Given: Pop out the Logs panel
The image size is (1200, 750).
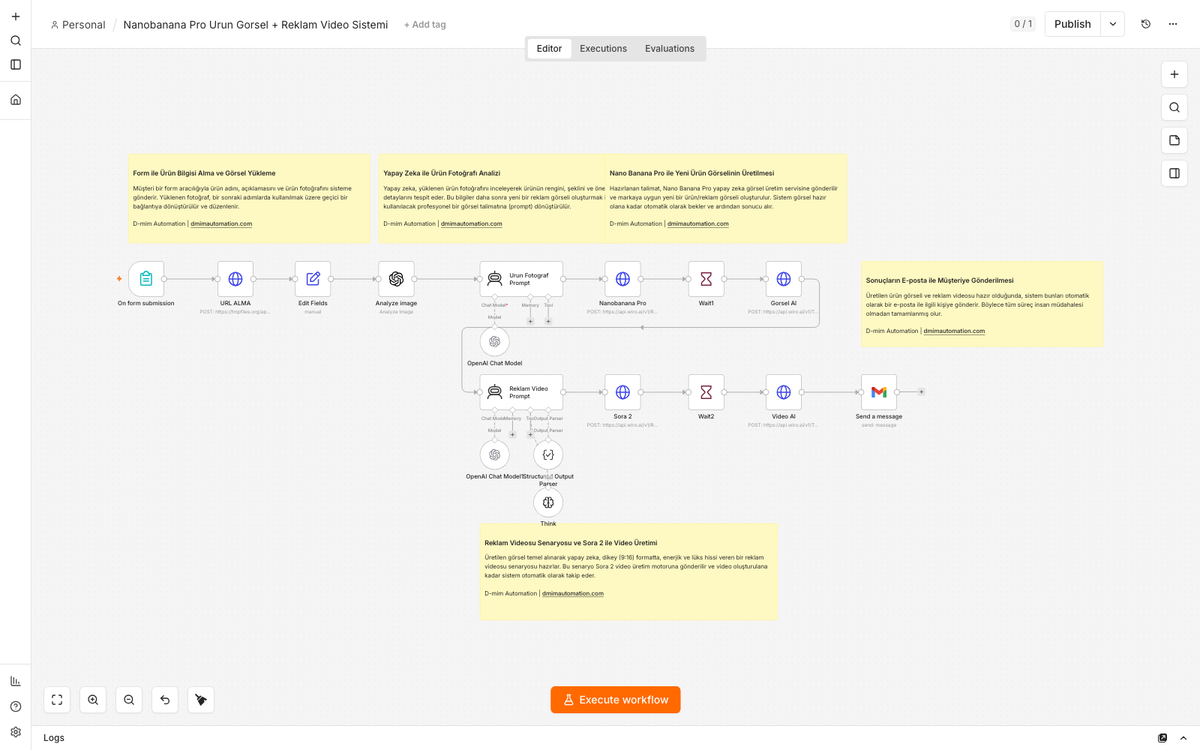Looking at the screenshot, I should (x=1162, y=738).
